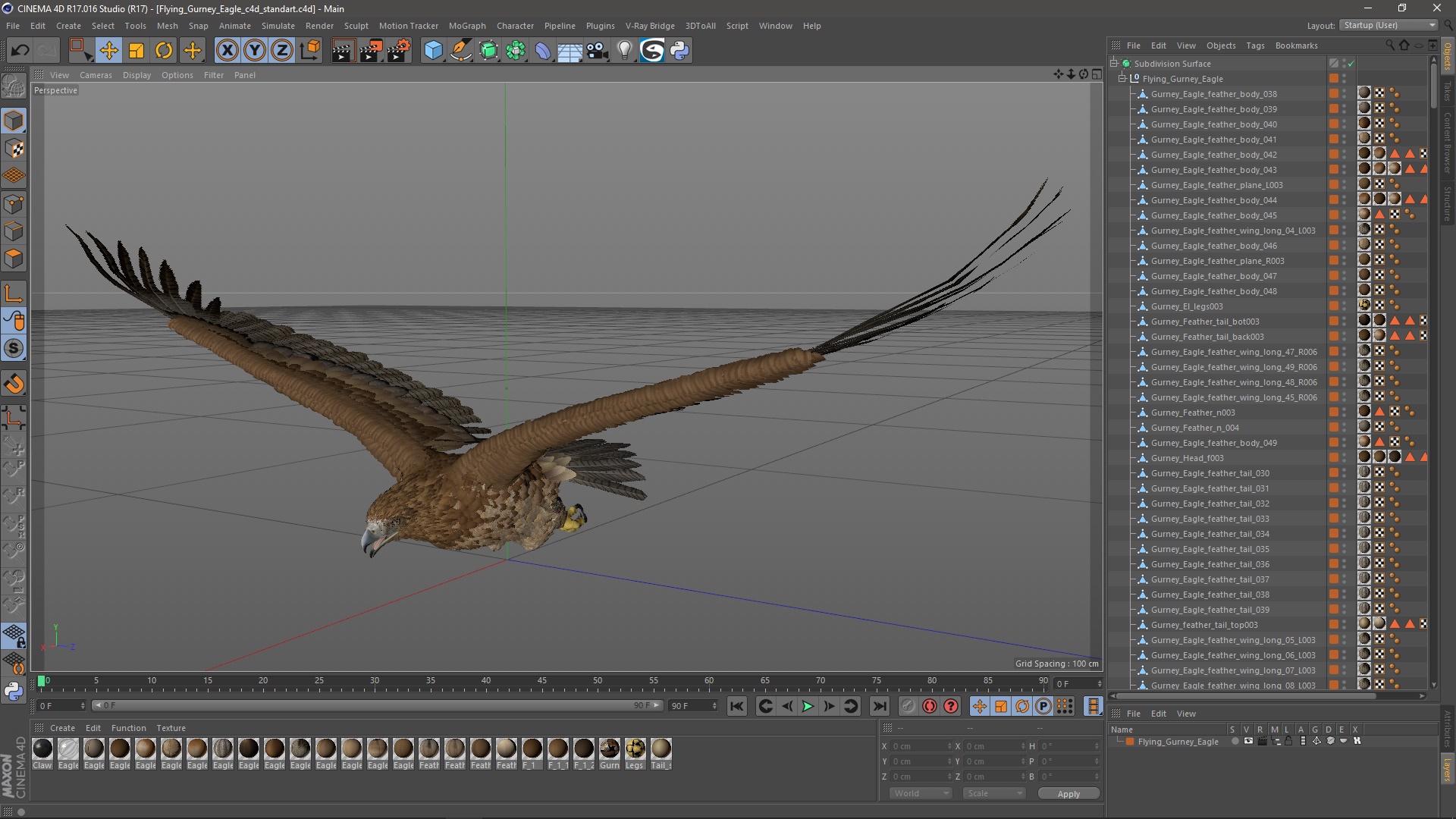The height and width of the screenshot is (819, 1456).
Task: Click the Python script icon in toolbar
Action: [x=679, y=51]
